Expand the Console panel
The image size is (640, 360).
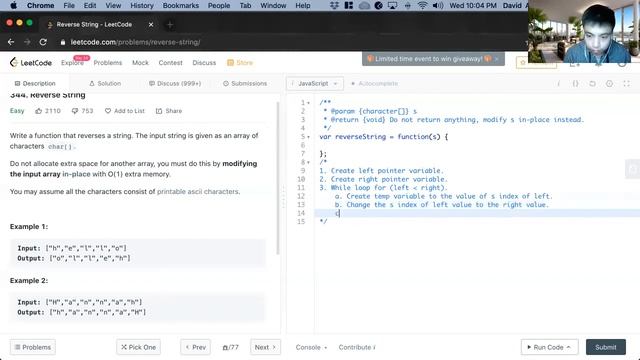[311, 347]
